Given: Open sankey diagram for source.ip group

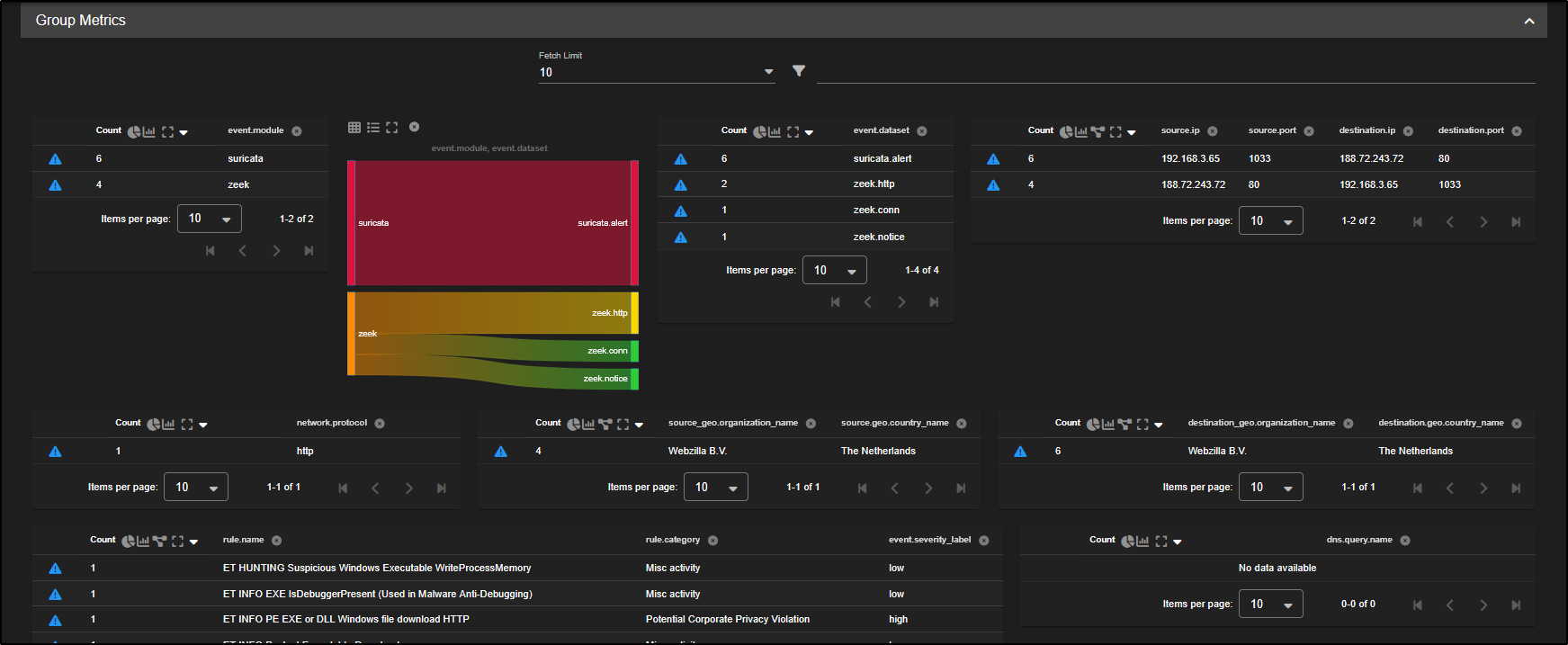Looking at the screenshot, I should click(1098, 132).
